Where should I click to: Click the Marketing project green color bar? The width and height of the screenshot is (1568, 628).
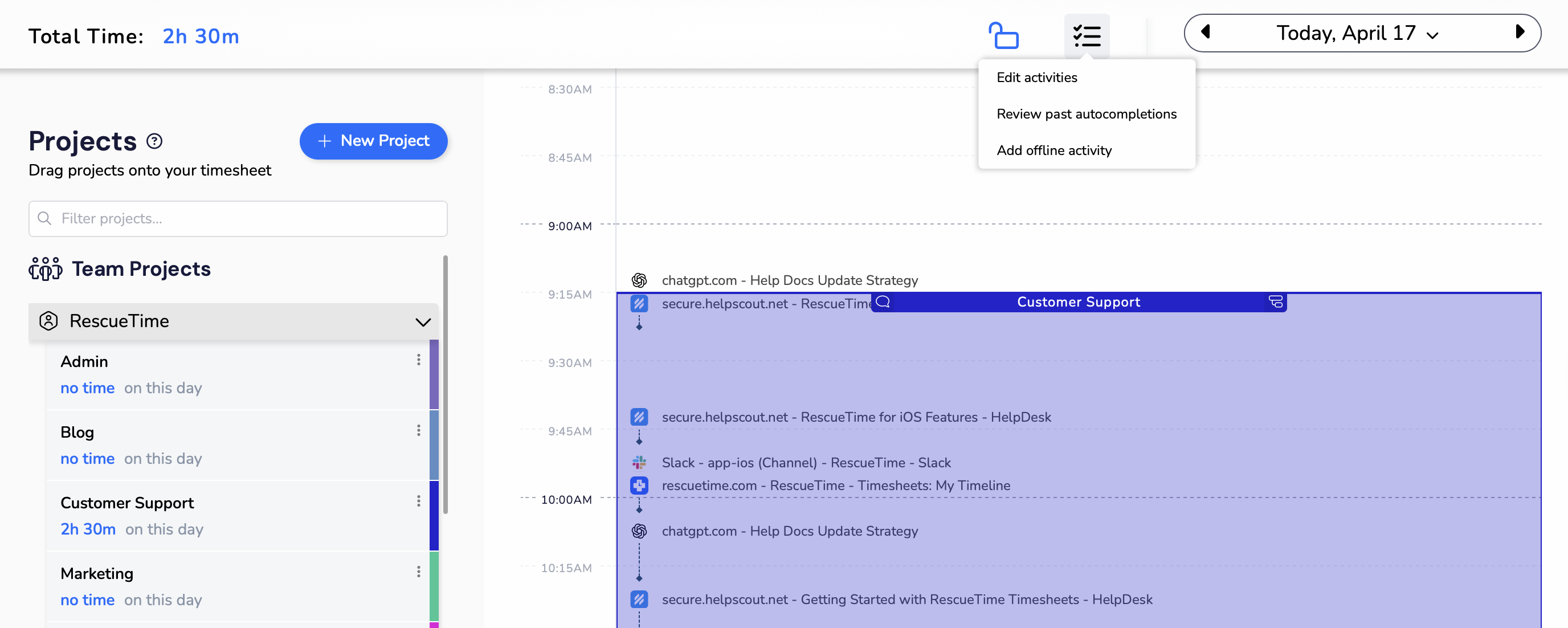(x=434, y=586)
